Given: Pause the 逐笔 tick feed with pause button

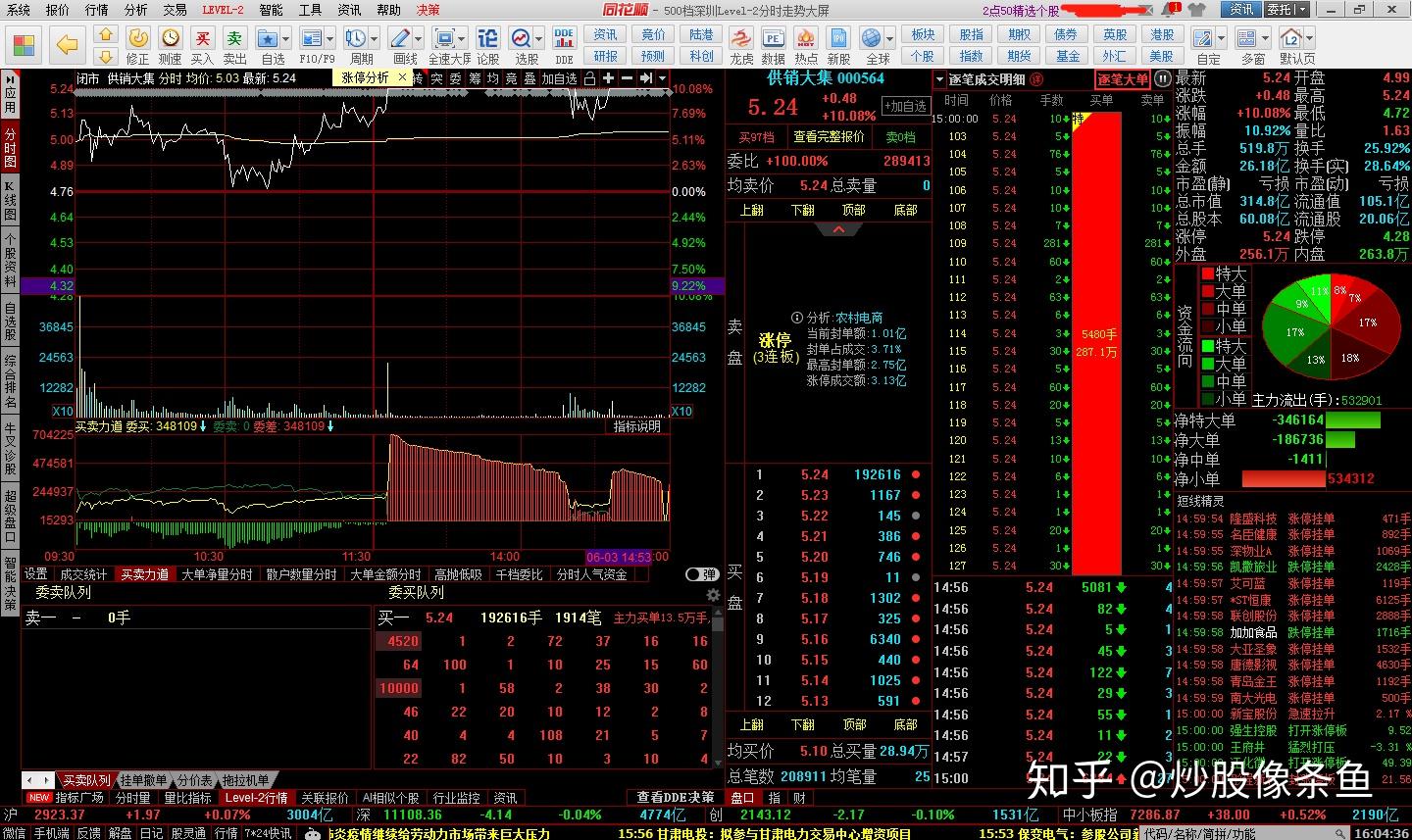Looking at the screenshot, I should [1162, 78].
